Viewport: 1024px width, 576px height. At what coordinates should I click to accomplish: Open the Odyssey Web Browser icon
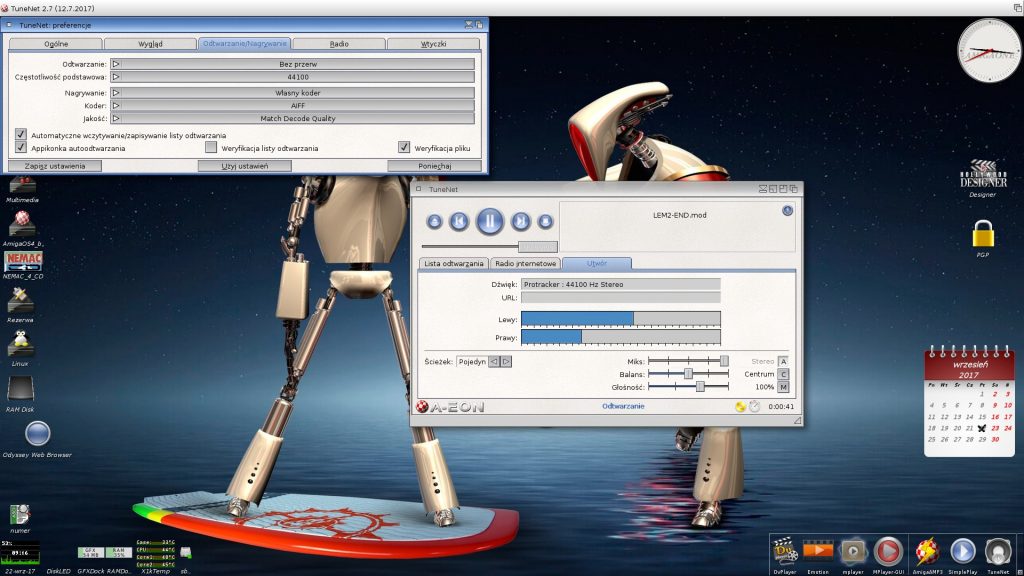tap(37, 434)
